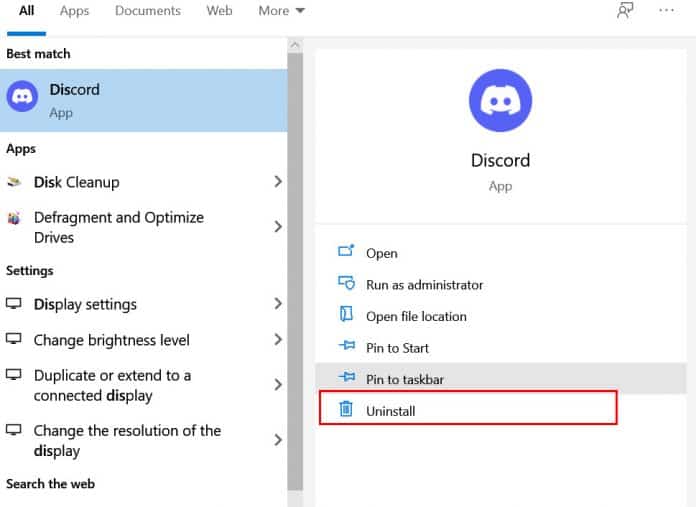This screenshot has width=696, height=507.
Task: Expand the More filter dropdown
Action: coord(281,11)
